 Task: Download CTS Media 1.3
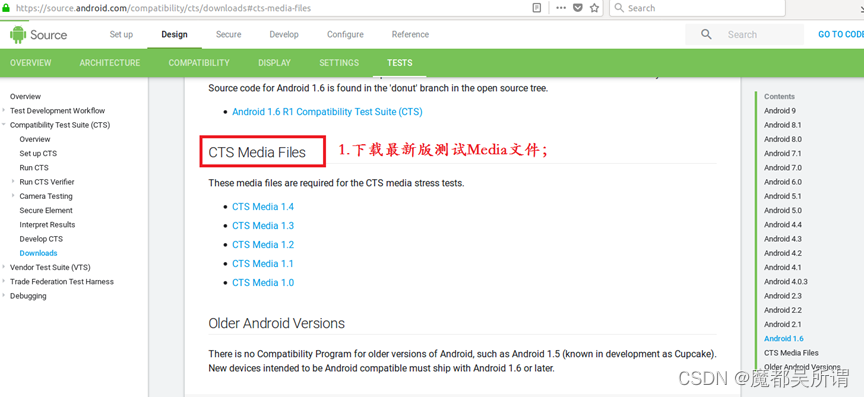point(263,226)
